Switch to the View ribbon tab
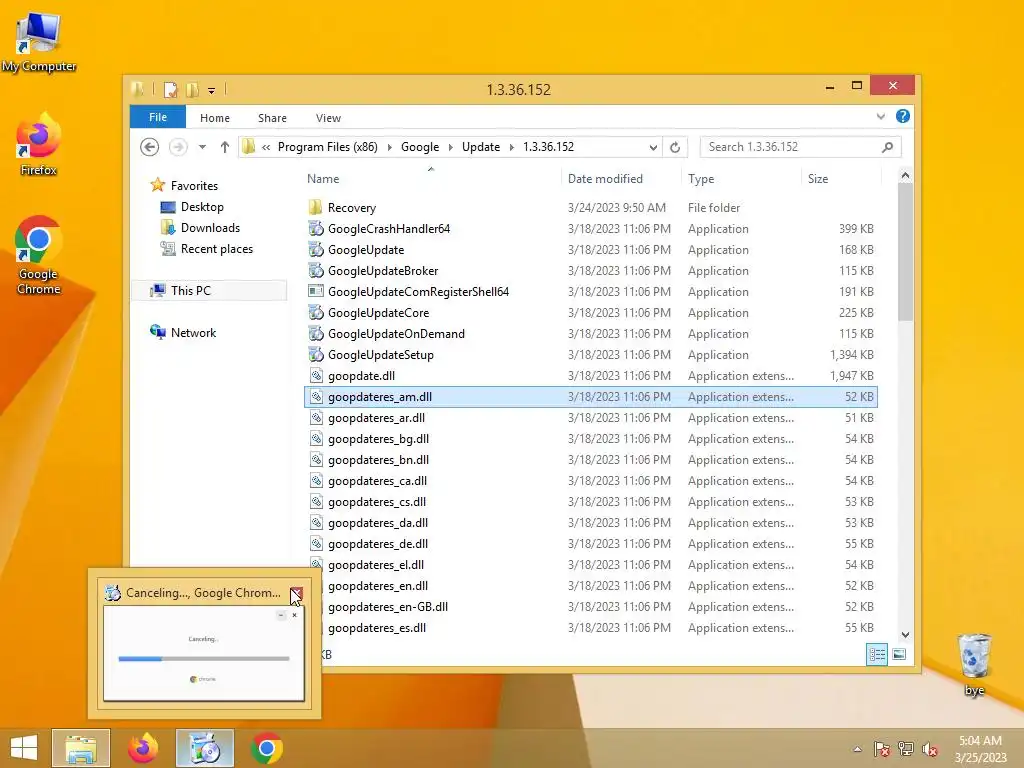The width and height of the screenshot is (1024, 768). click(x=328, y=118)
